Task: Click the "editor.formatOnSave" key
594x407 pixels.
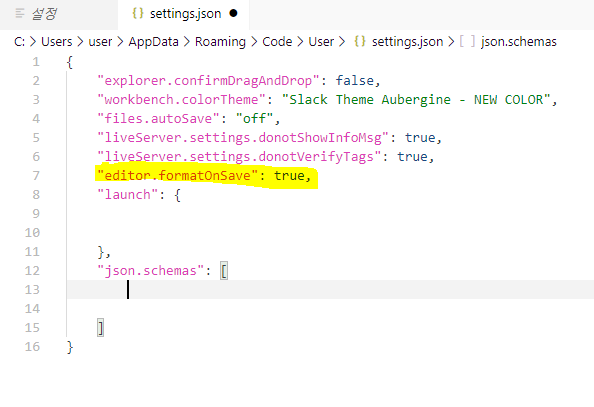Action: pyautogui.click(x=177, y=176)
